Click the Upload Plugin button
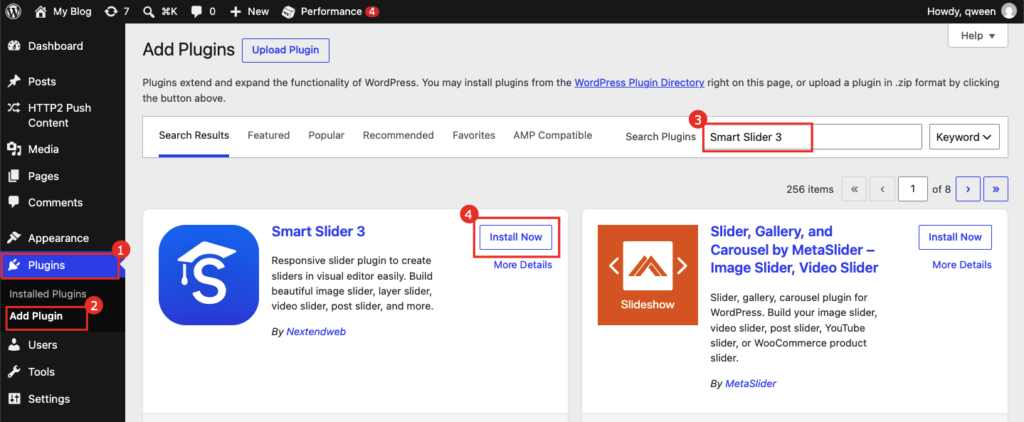This screenshot has width=1024, height=422. [x=285, y=50]
